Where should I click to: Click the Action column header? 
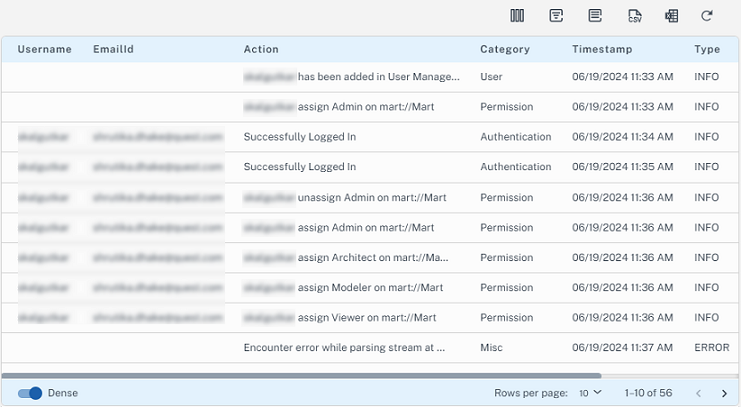pyautogui.click(x=261, y=49)
